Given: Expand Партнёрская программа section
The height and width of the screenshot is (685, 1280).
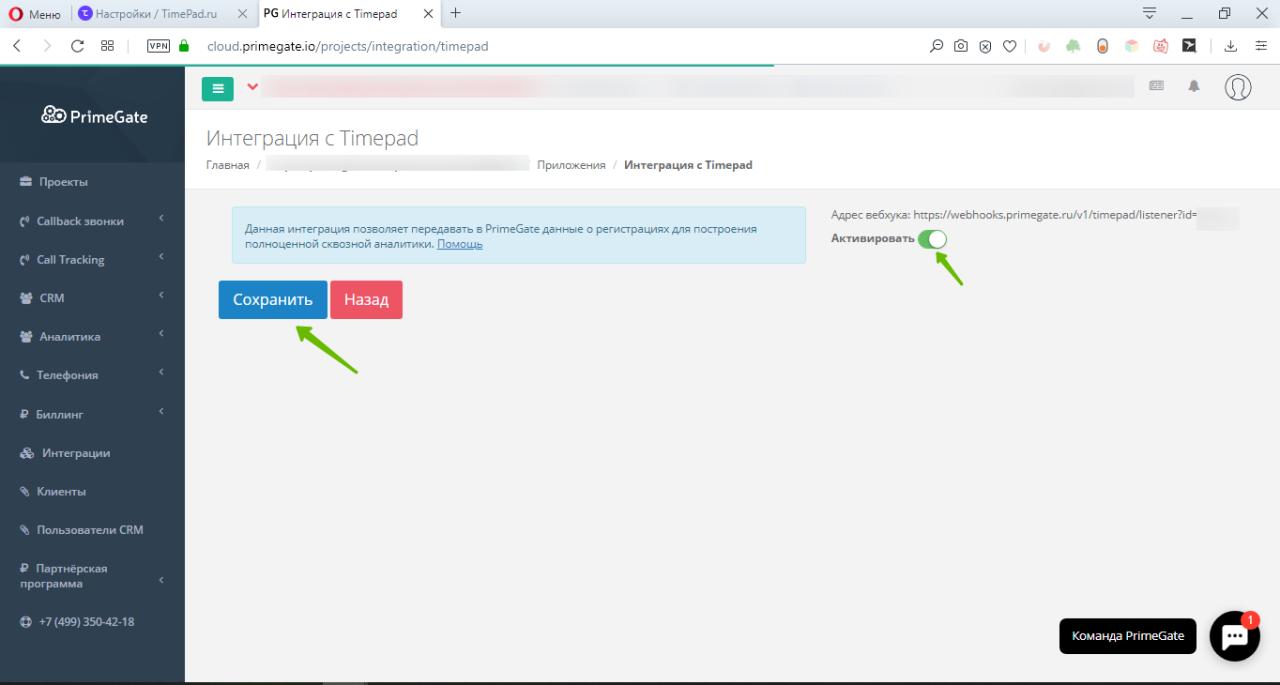Looking at the screenshot, I should pyautogui.click(x=92, y=576).
